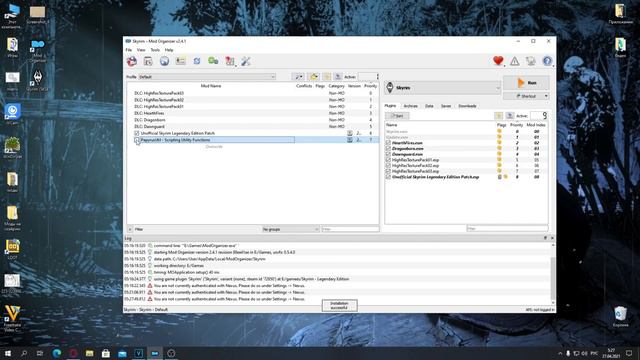Toggle Unofficial Skyrim Legendary Edition Patch mod checkbox
This screenshot has height=360, width=640.
pyautogui.click(x=137, y=133)
